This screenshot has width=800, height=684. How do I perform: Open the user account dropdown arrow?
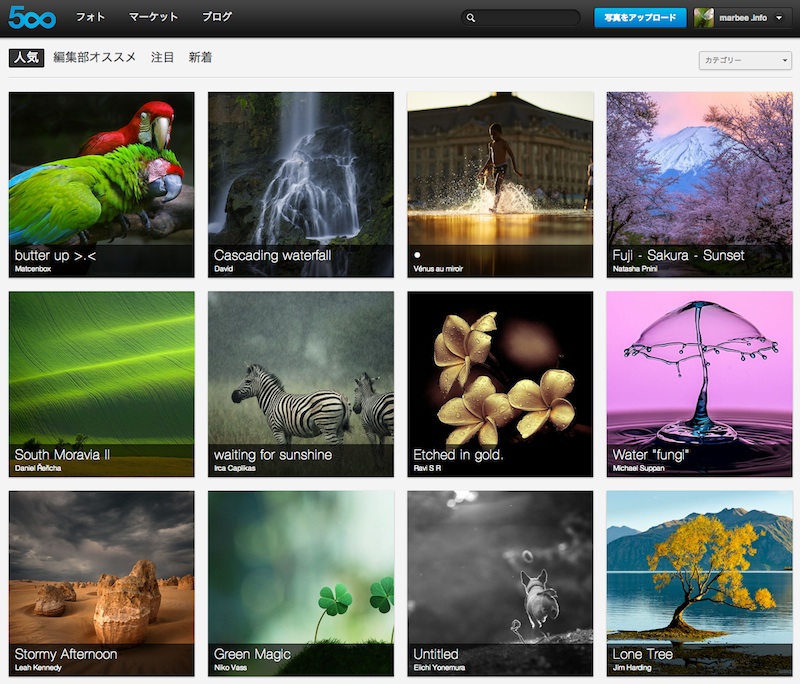coord(777,18)
